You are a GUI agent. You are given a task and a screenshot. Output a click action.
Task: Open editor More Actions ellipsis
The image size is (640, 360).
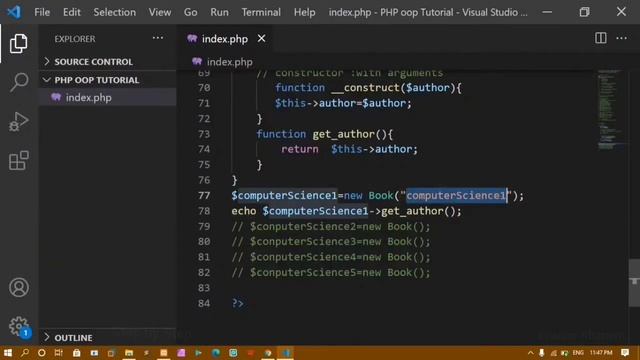point(621,38)
